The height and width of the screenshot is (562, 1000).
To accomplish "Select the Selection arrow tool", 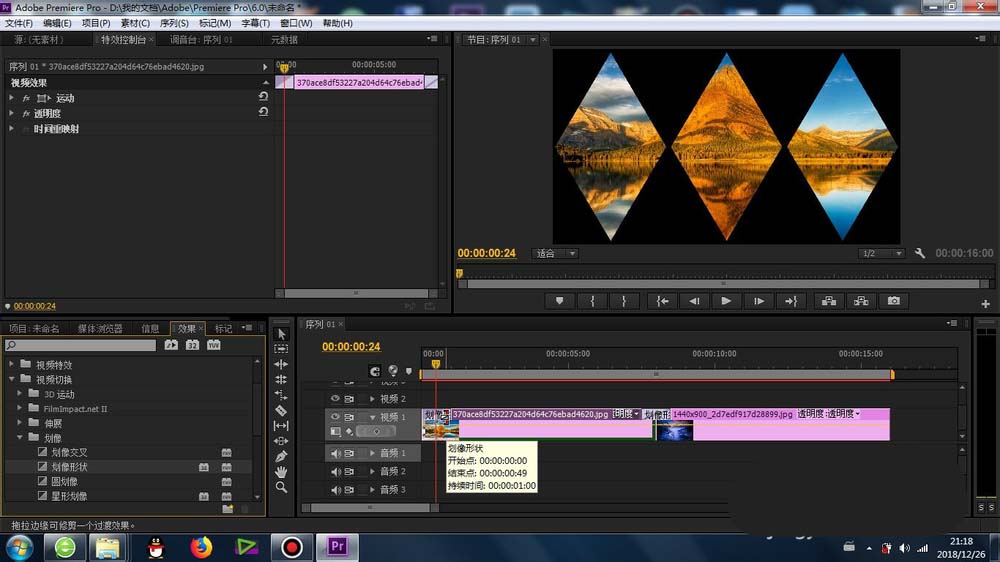I will pyautogui.click(x=281, y=334).
